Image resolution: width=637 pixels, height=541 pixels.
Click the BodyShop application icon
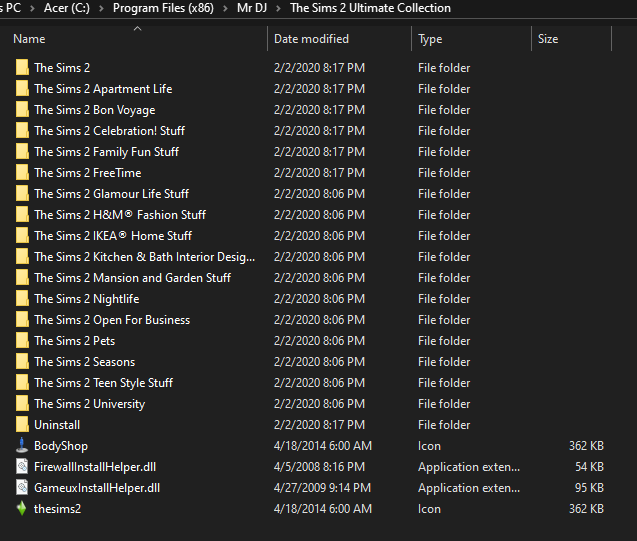tap(22, 446)
